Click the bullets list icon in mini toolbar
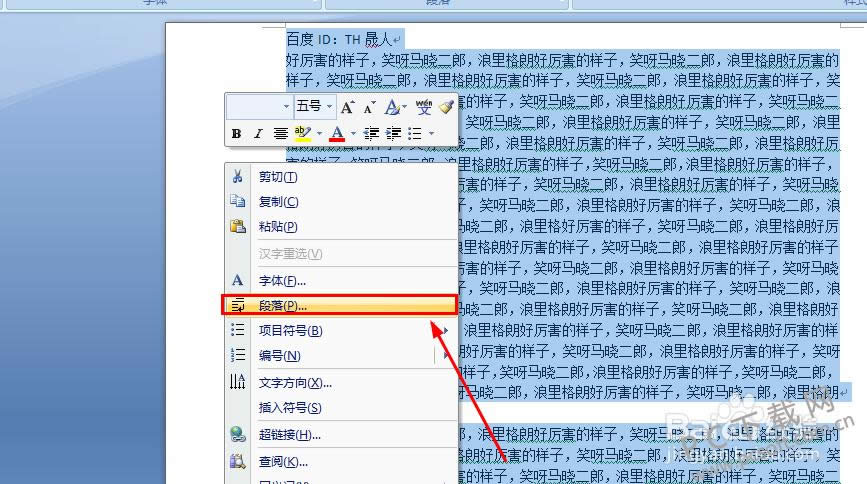The image size is (867, 484). click(x=416, y=133)
